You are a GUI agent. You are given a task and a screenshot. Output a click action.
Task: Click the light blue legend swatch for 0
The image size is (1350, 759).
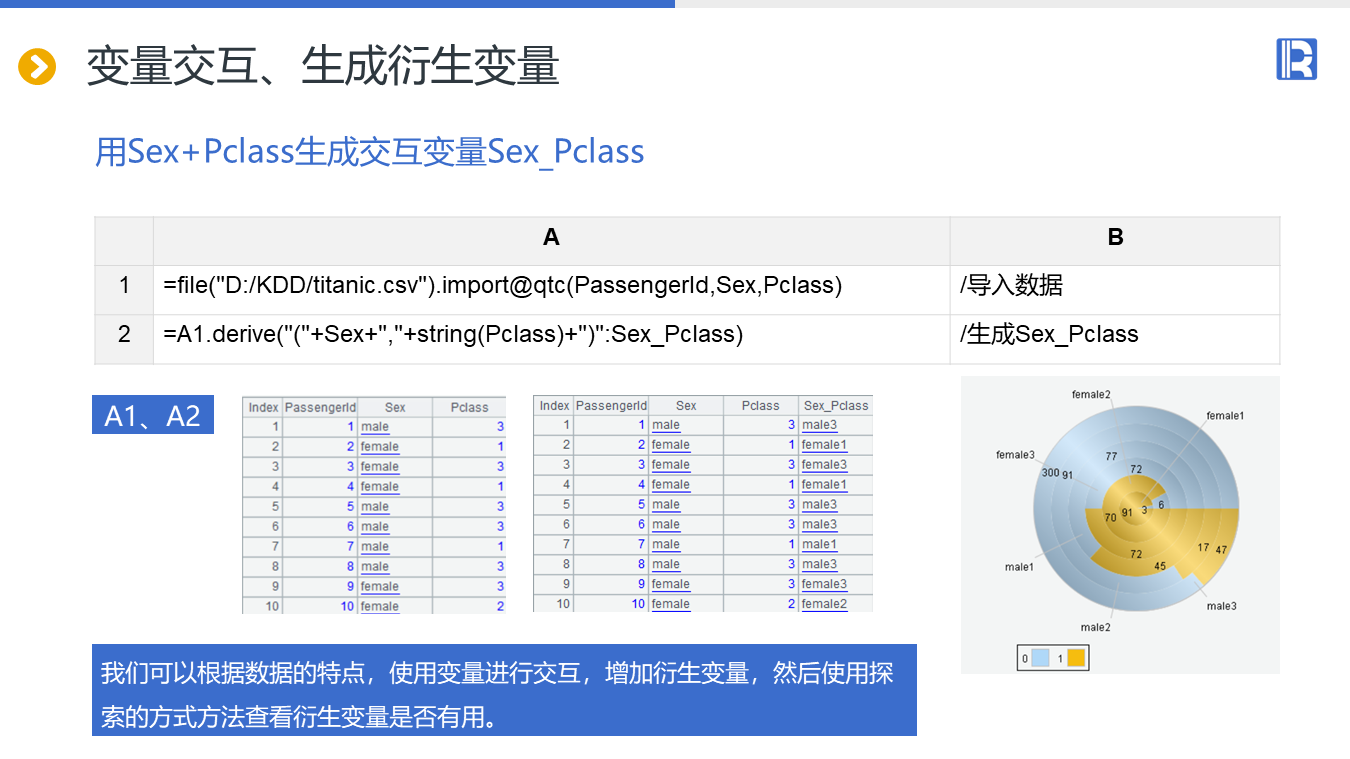point(1038,658)
